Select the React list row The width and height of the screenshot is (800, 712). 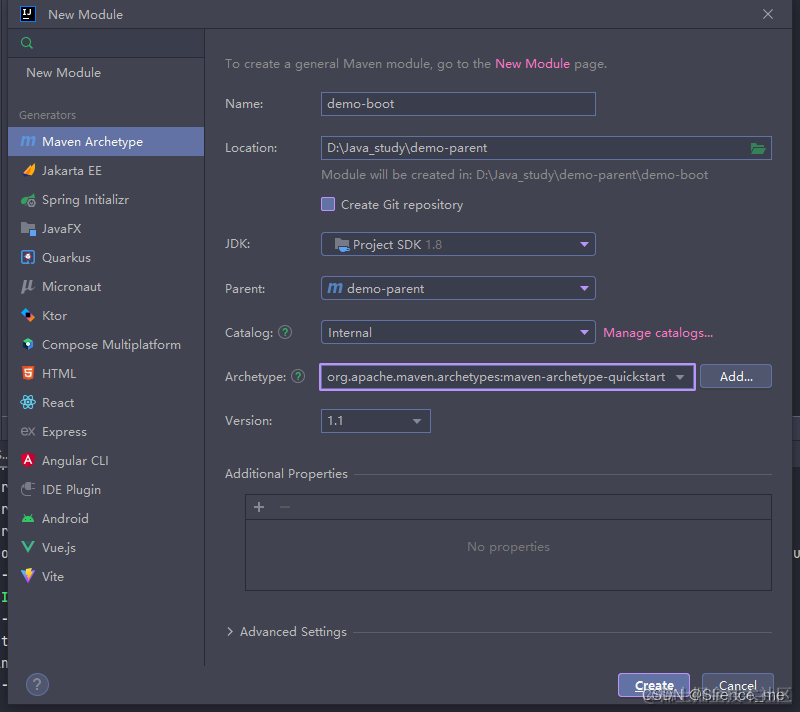[x=106, y=403]
